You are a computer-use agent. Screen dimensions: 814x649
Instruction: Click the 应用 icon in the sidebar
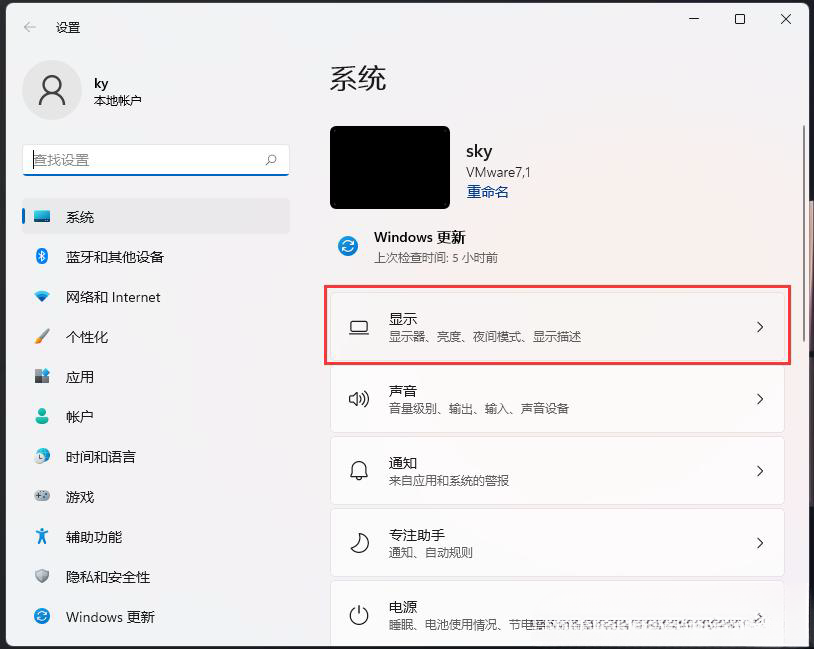[x=41, y=377]
